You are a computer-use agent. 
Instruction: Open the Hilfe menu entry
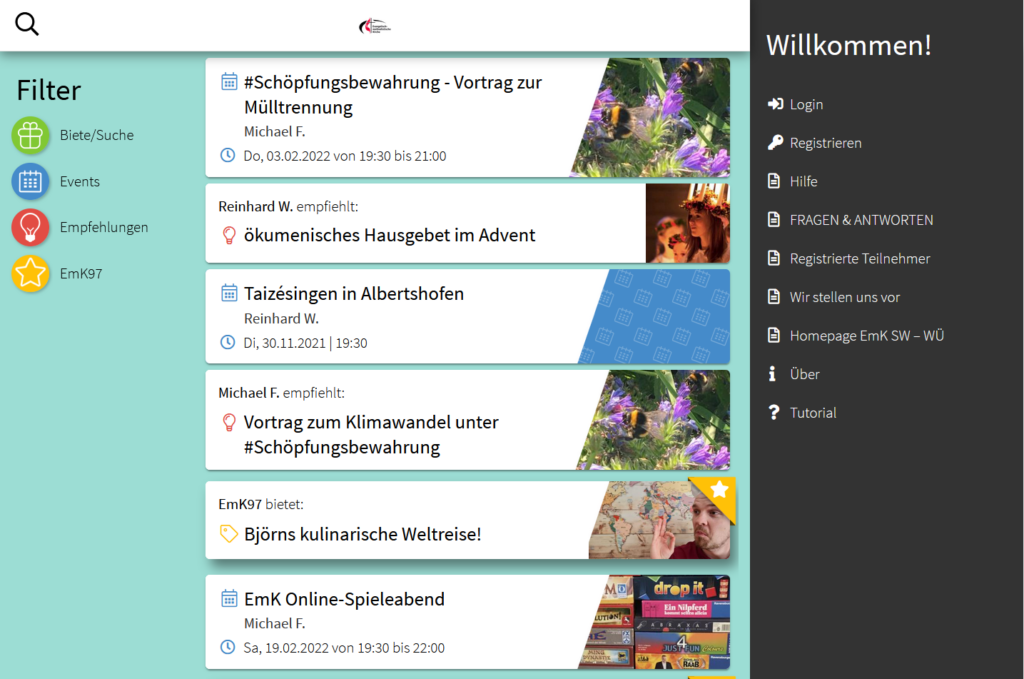(x=803, y=181)
